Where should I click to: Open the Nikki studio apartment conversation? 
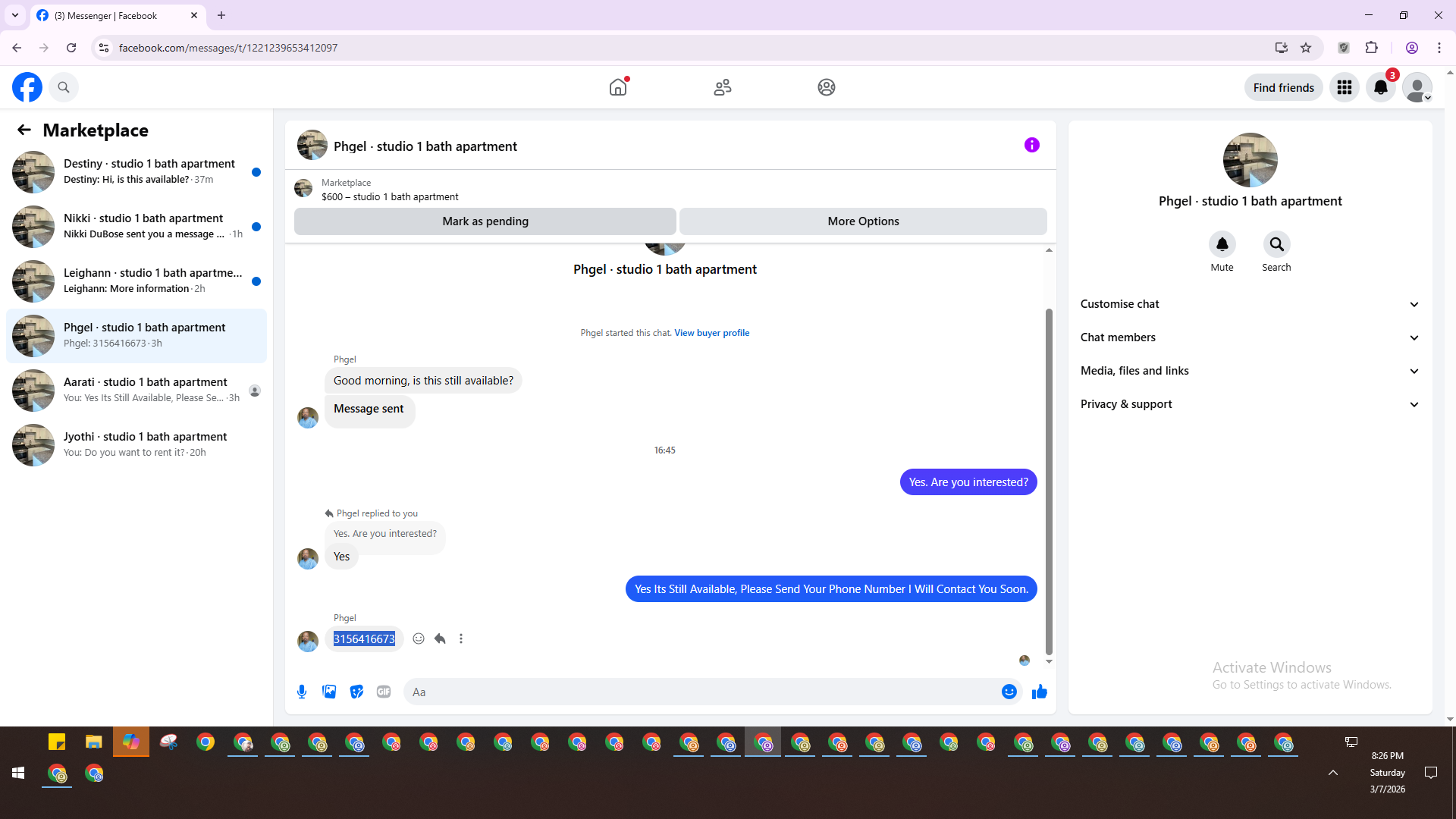[136, 227]
